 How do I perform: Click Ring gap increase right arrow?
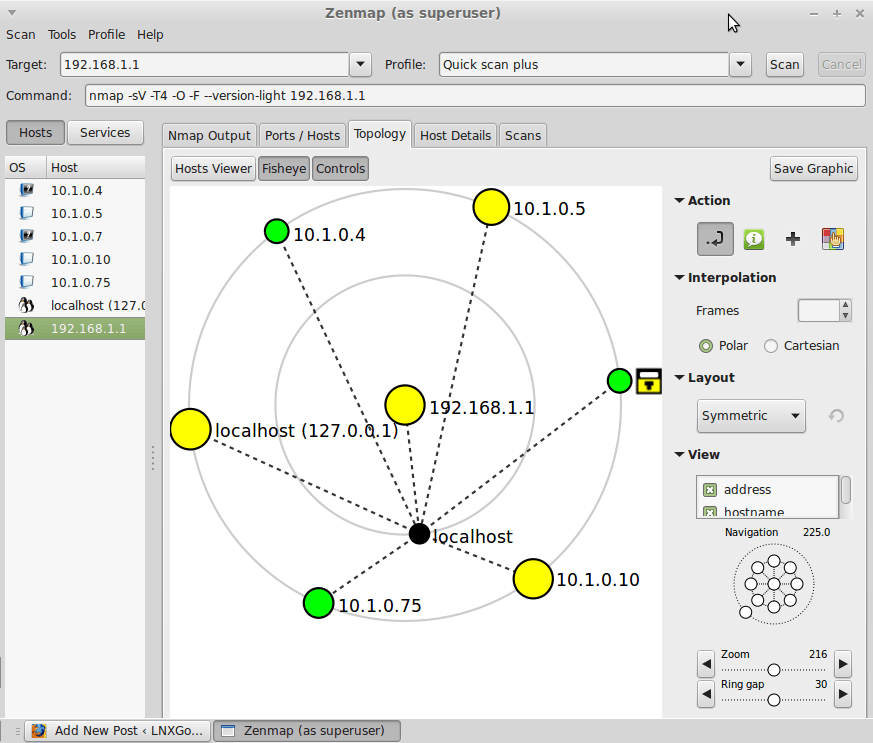pos(843,694)
